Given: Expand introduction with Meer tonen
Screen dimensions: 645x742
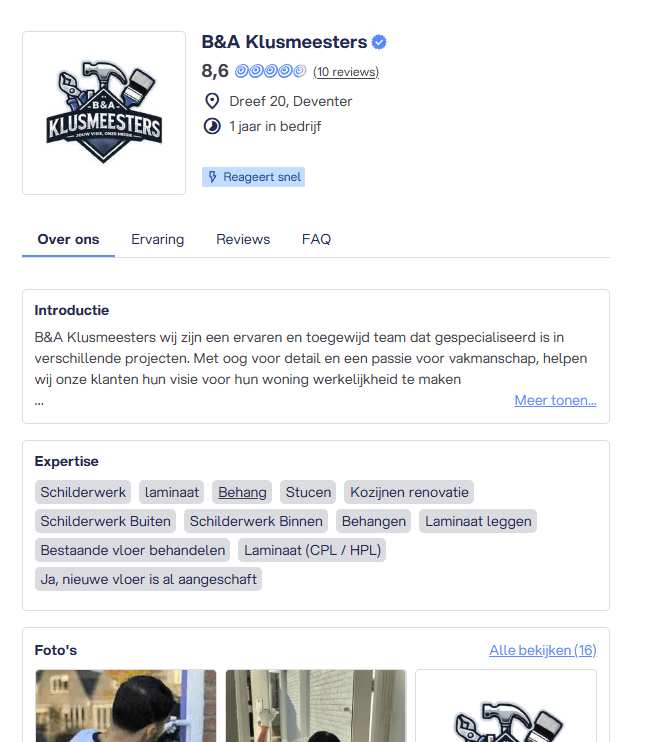Looking at the screenshot, I should (x=556, y=400).
